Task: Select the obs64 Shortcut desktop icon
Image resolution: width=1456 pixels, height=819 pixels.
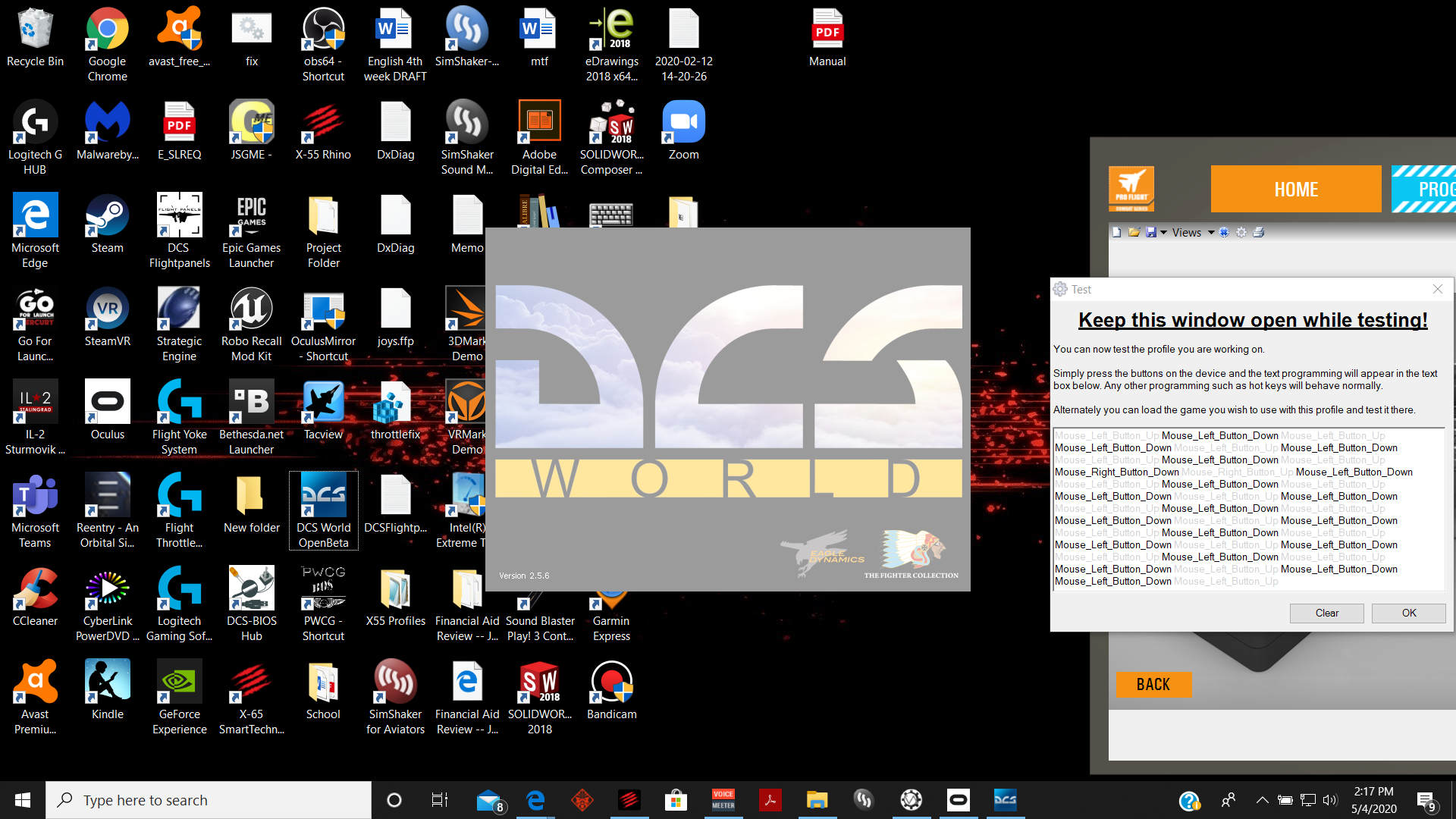Action: coord(323,45)
